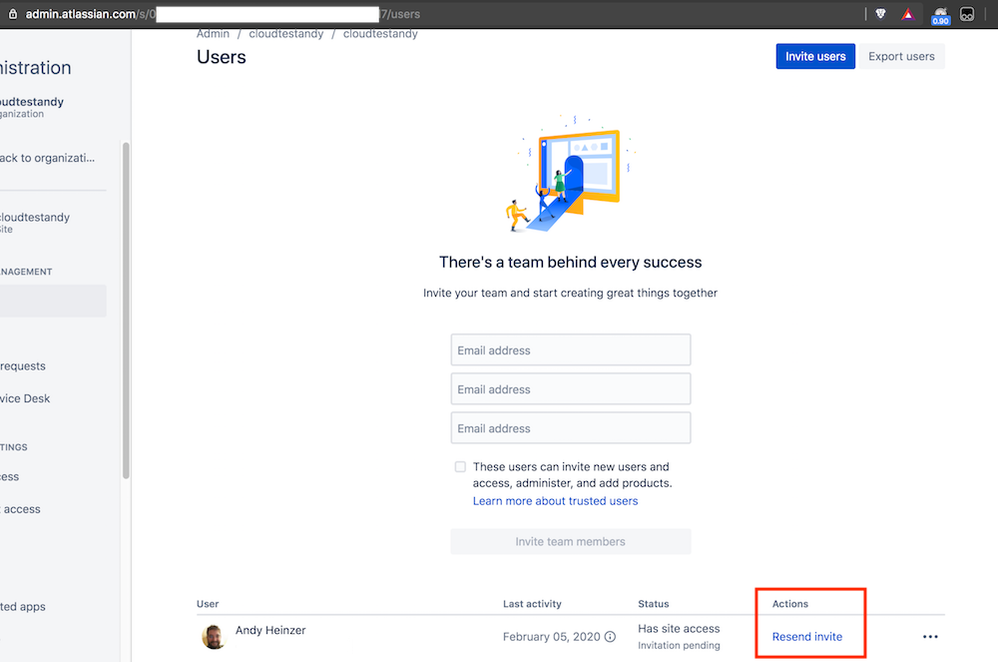Open the more actions ellipsis for Andy Heinzer

930,637
